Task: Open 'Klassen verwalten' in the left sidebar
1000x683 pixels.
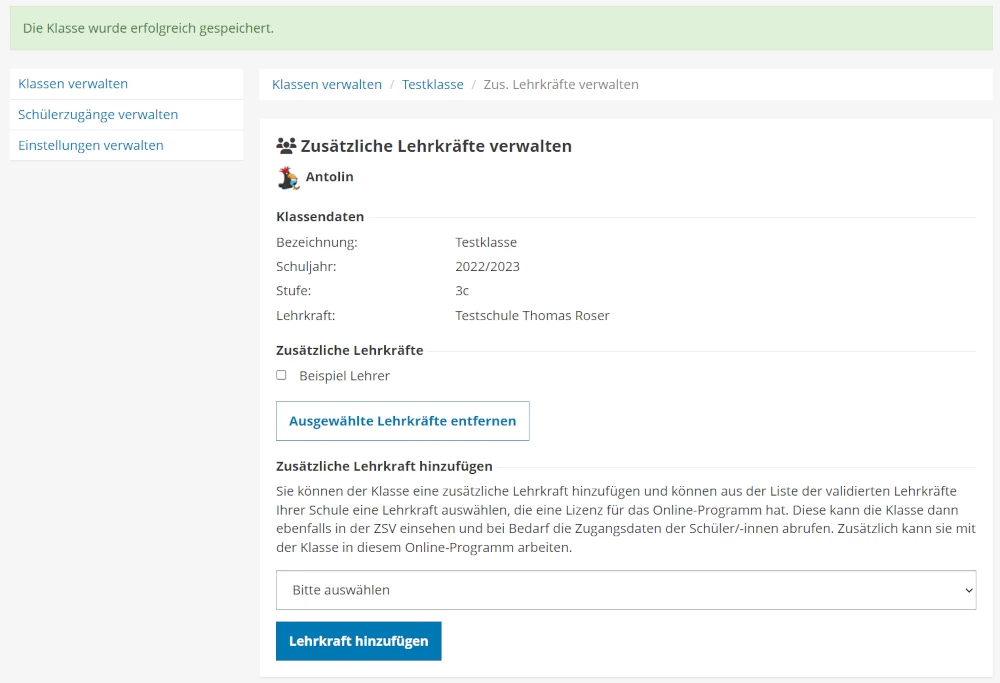Action: (73, 84)
